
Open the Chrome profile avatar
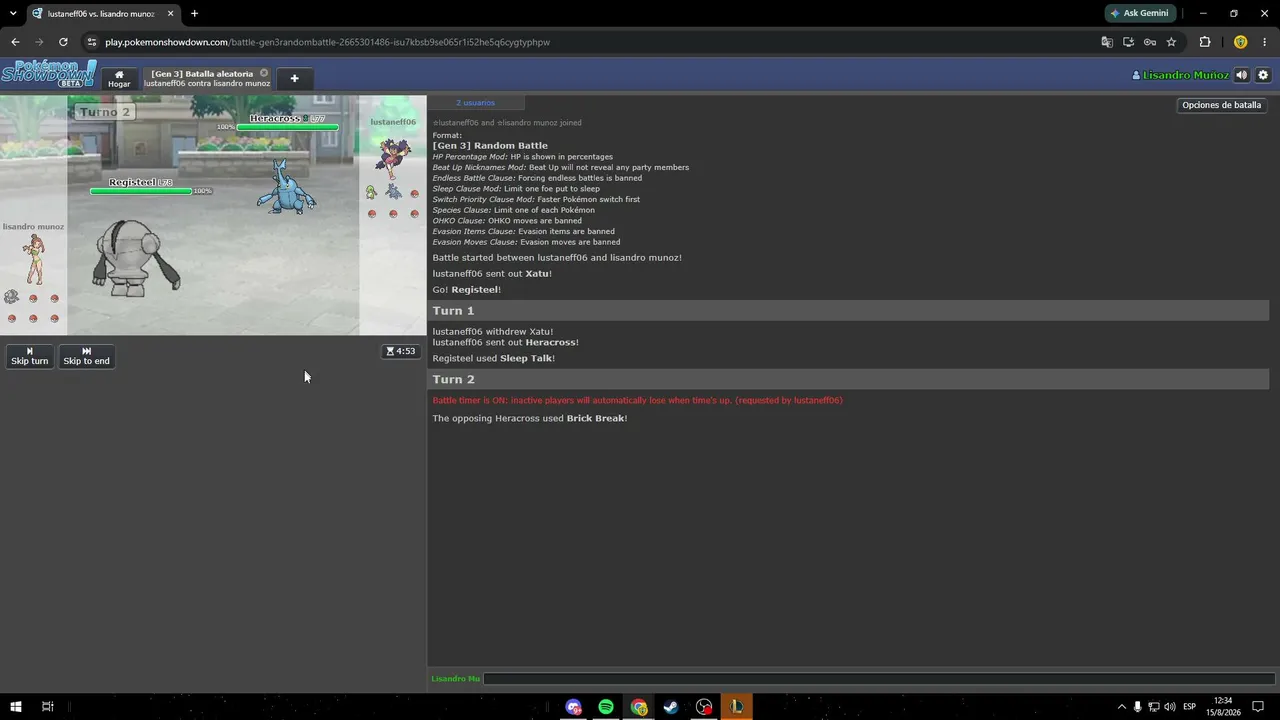click(x=1240, y=42)
